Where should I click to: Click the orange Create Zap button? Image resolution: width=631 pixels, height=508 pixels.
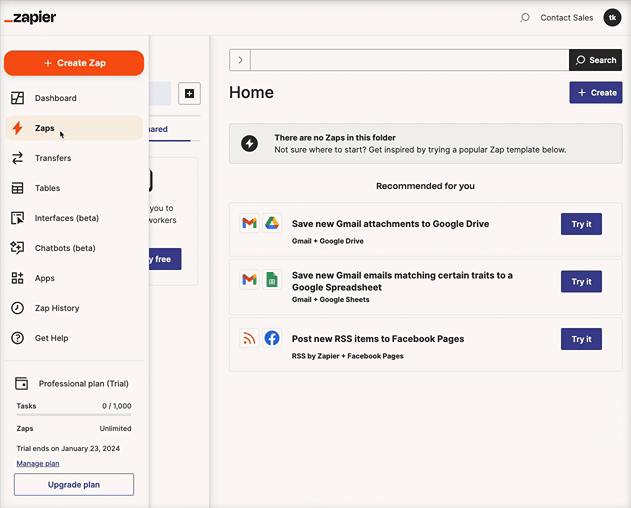pos(74,63)
